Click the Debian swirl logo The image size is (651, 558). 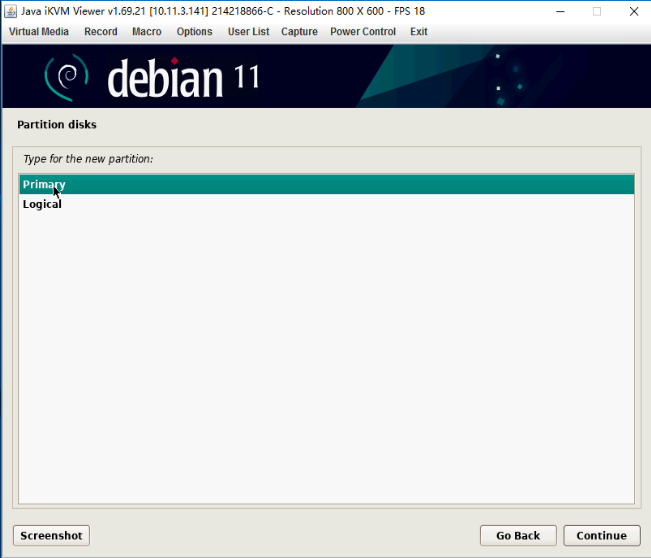[67, 77]
